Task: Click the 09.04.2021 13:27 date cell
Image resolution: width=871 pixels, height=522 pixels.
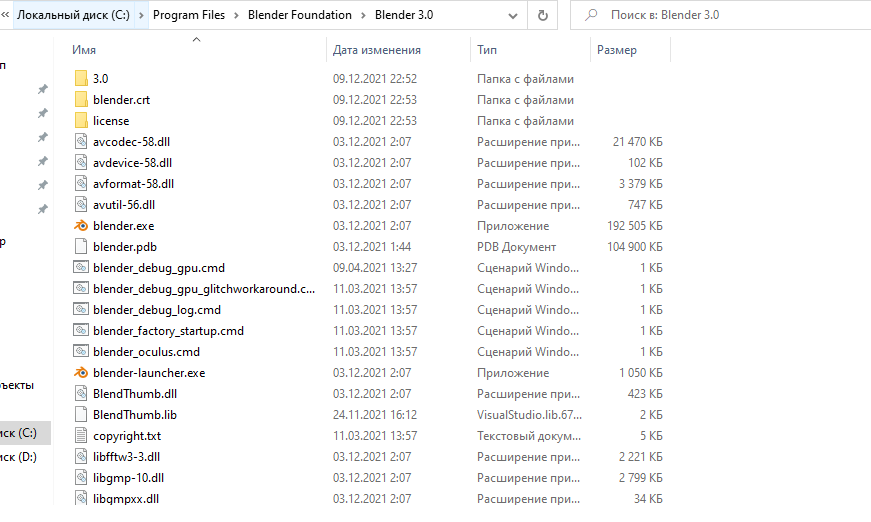Action: (374, 268)
